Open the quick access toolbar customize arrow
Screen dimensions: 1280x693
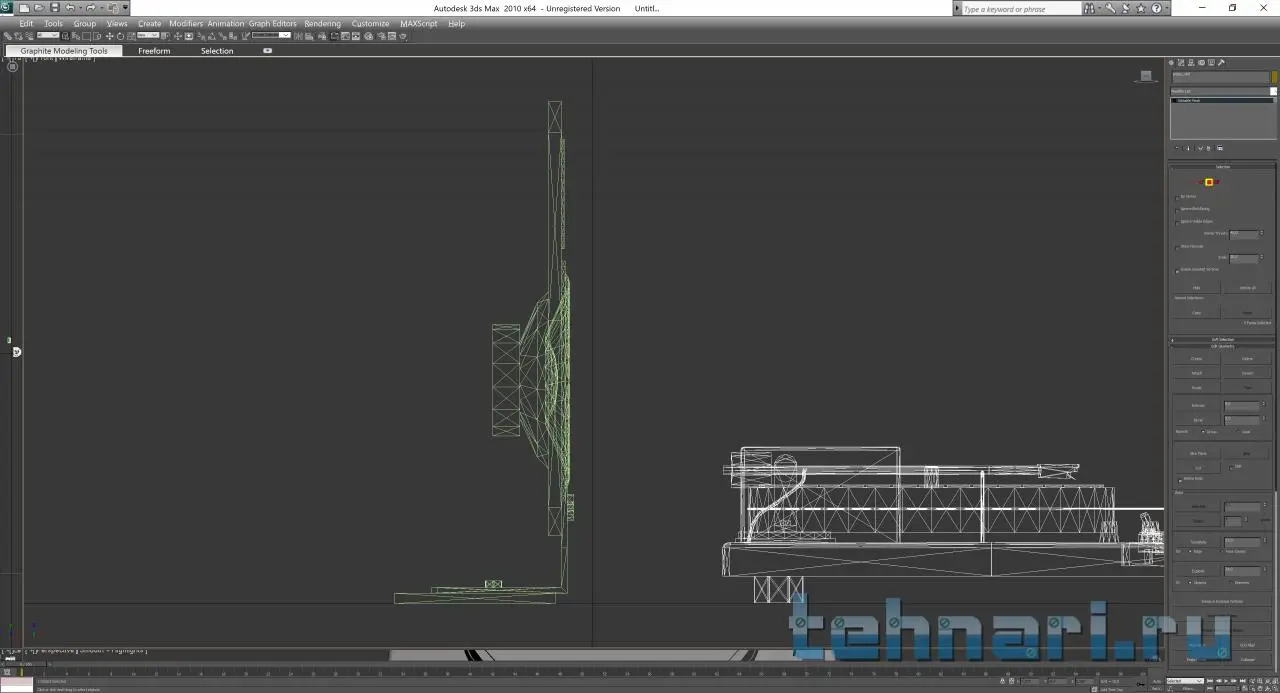125,8
